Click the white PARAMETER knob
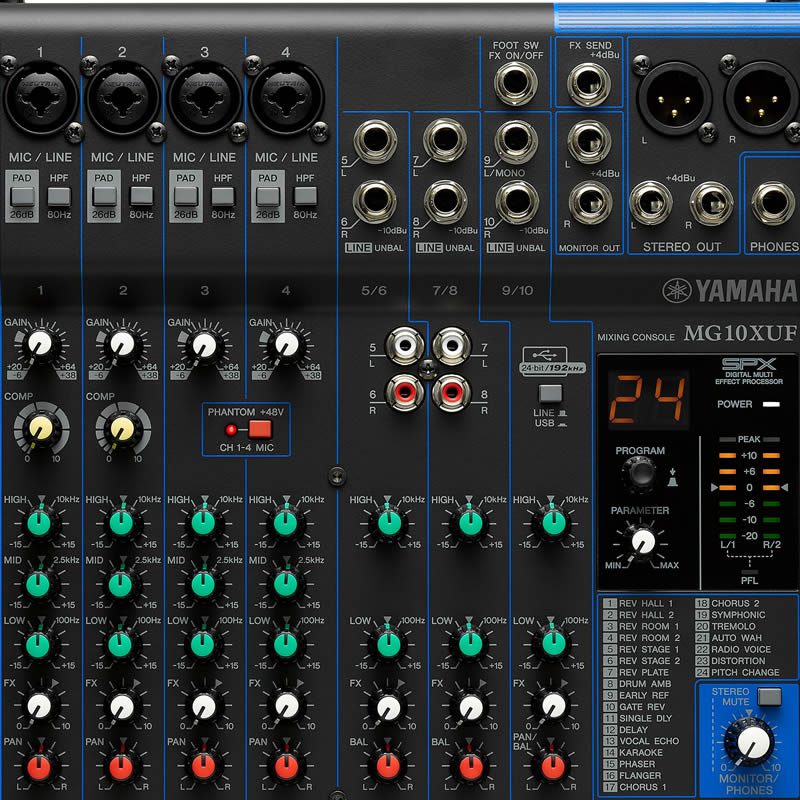The width and height of the screenshot is (800, 800). point(643,542)
